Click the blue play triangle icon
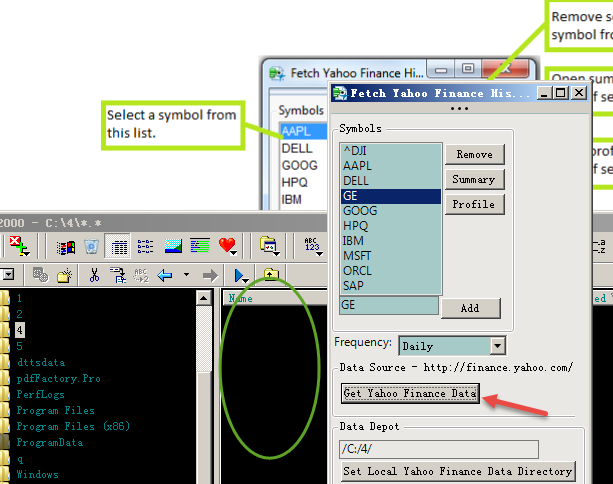The image size is (613, 484). pyautogui.click(x=238, y=275)
